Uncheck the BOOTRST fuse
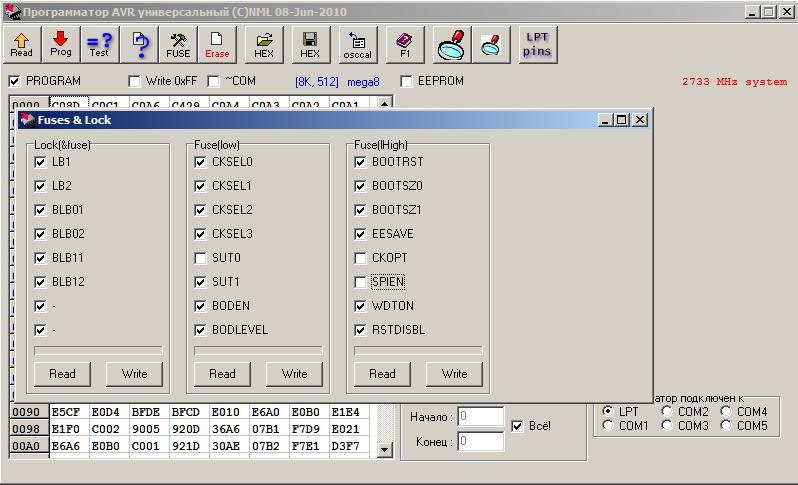 (x=361, y=162)
